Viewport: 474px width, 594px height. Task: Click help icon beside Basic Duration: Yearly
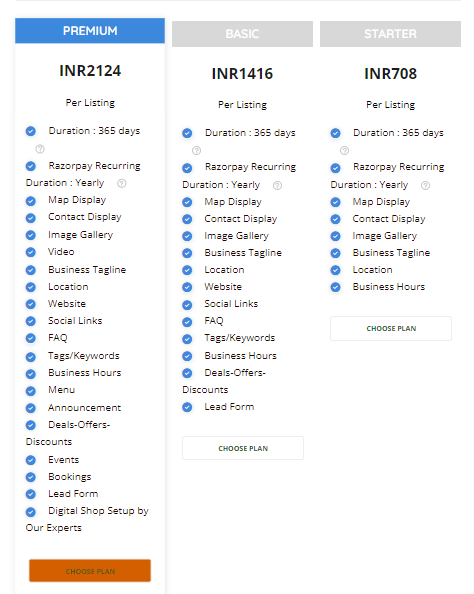(277, 185)
